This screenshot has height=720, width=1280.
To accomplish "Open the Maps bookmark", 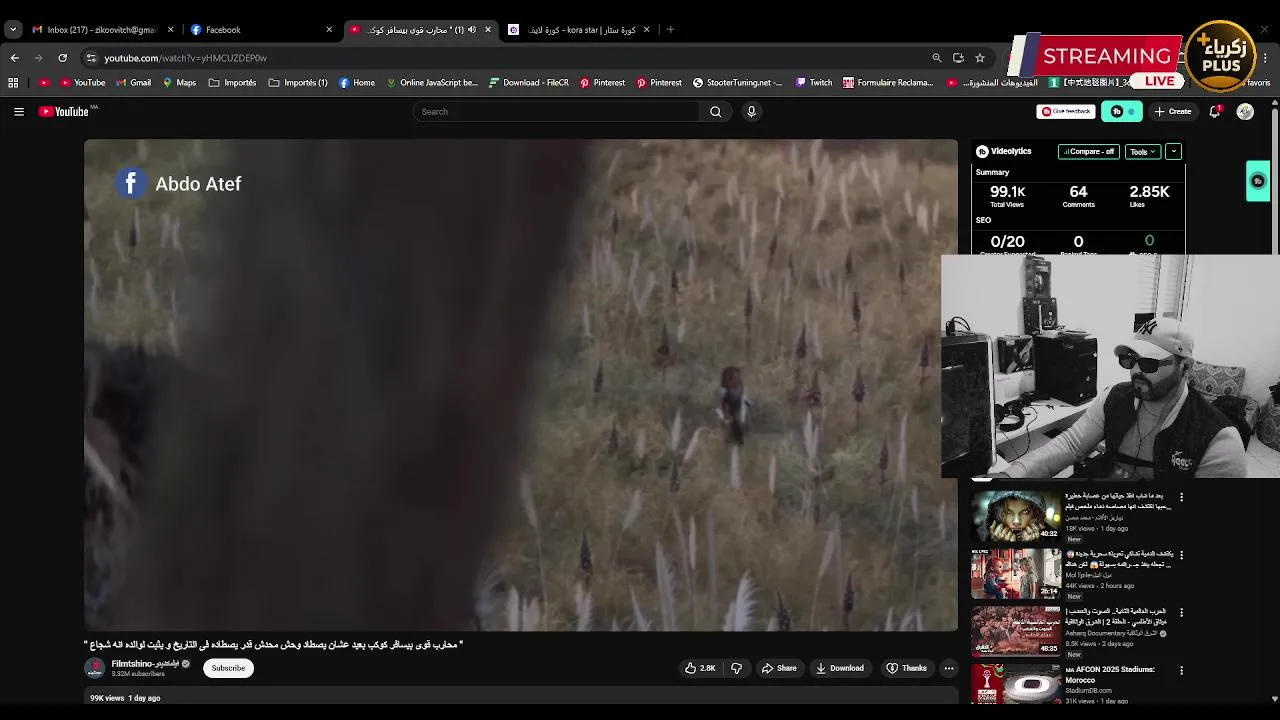I will tap(179, 83).
